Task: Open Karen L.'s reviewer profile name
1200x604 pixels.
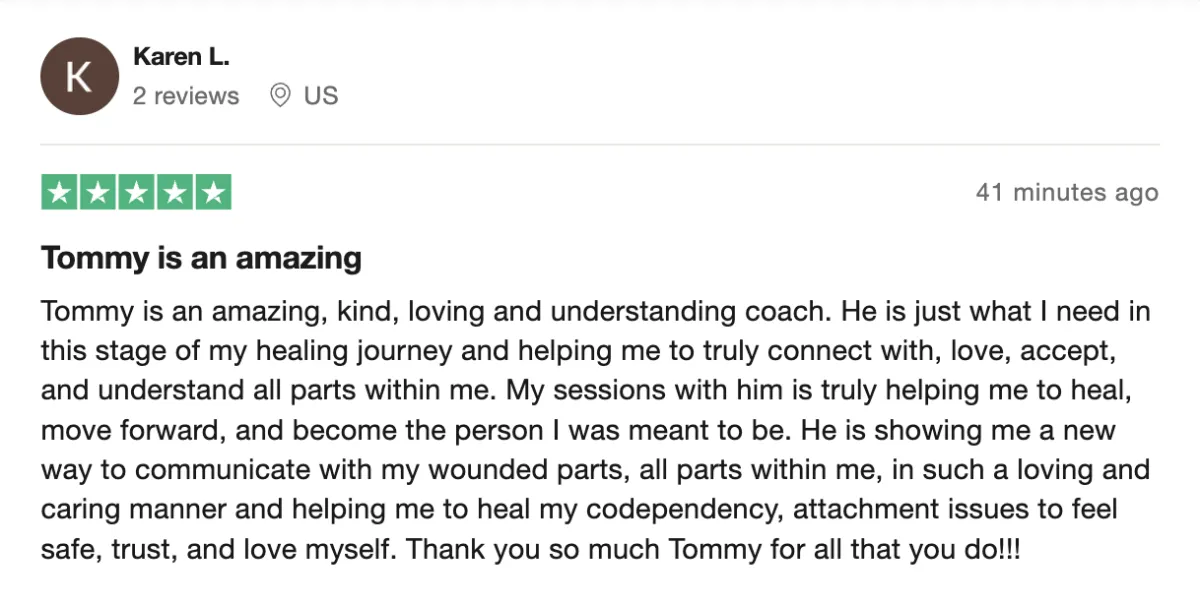Action: (x=181, y=57)
